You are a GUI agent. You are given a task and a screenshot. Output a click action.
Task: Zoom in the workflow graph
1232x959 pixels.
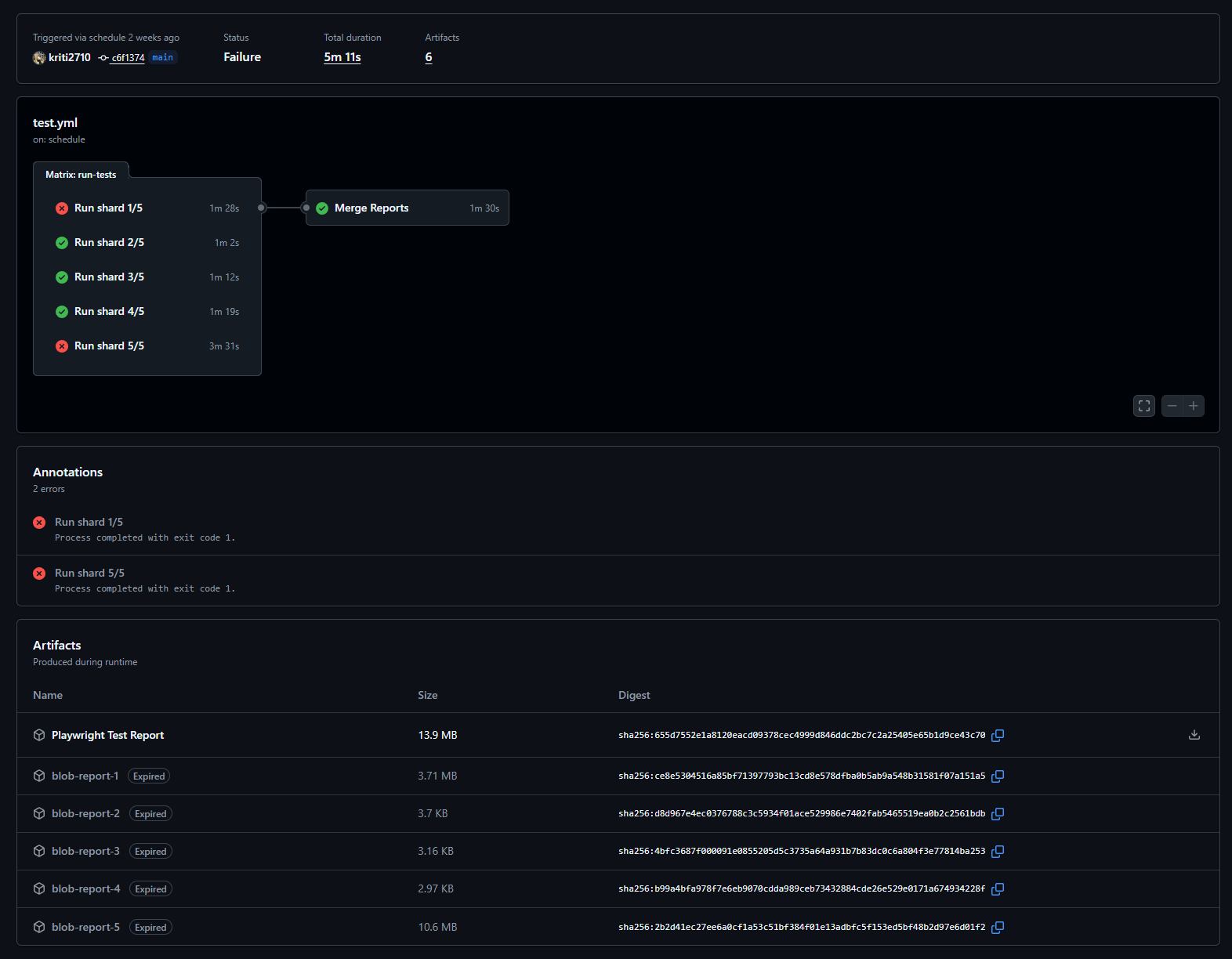coord(1194,406)
